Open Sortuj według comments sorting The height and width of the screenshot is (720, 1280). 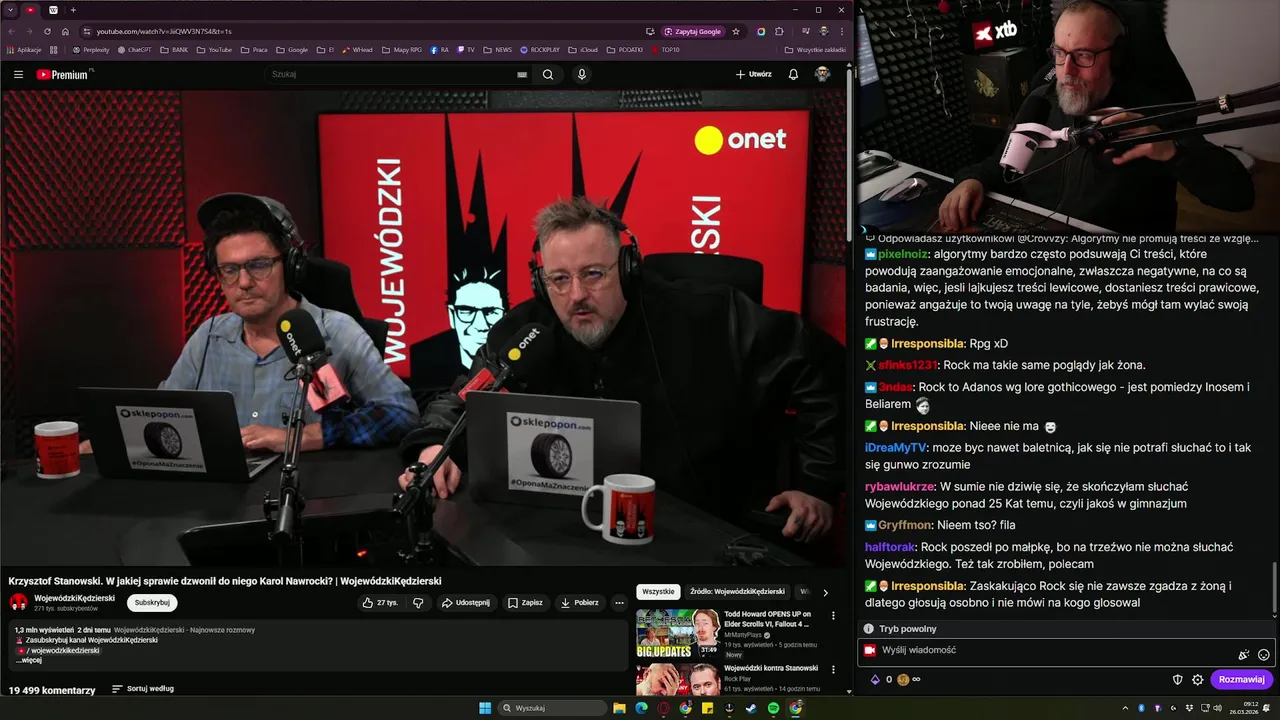tap(143, 689)
